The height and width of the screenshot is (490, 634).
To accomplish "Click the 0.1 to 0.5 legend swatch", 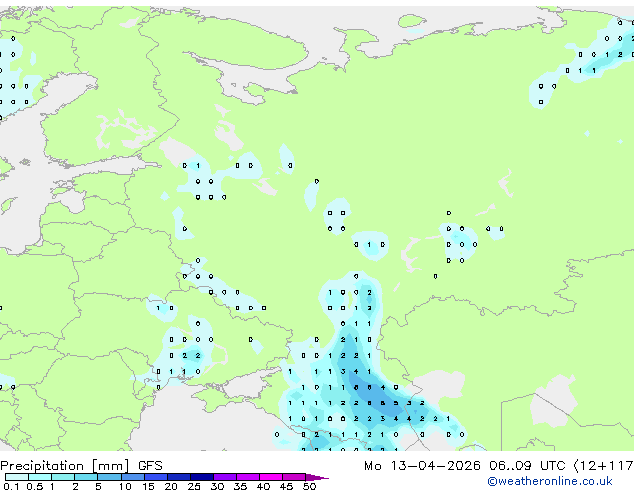I will pos(17,477).
